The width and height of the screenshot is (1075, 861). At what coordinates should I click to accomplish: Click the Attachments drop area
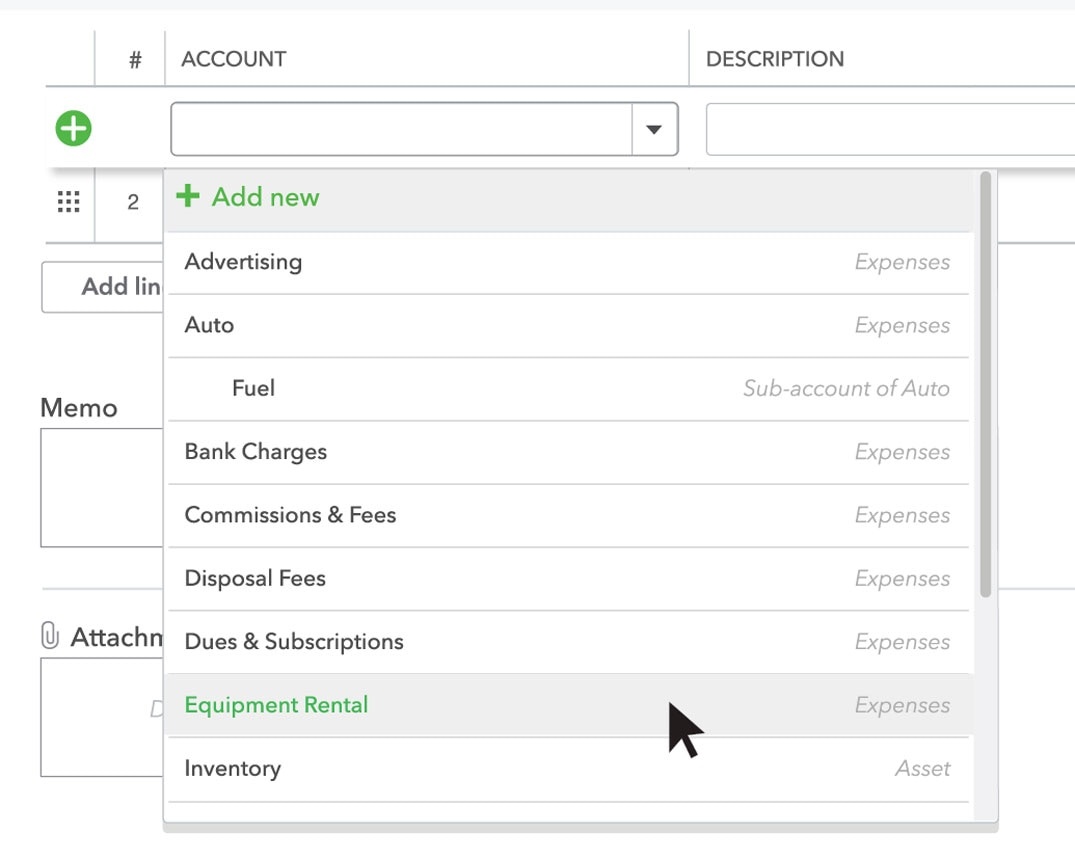click(101, 717)
